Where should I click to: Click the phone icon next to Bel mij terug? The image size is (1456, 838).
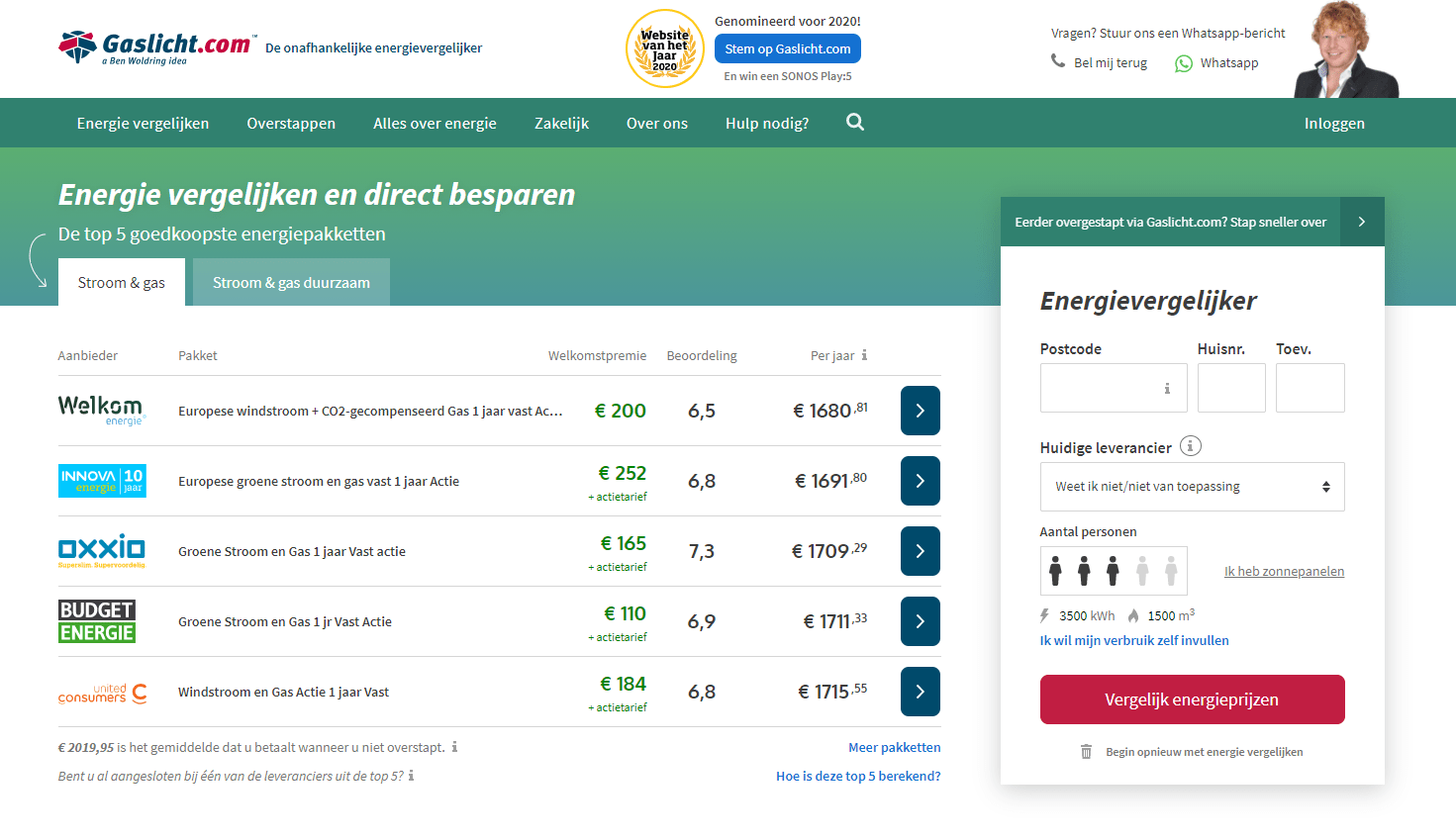pyautogui.click(x=1058, y=61)
